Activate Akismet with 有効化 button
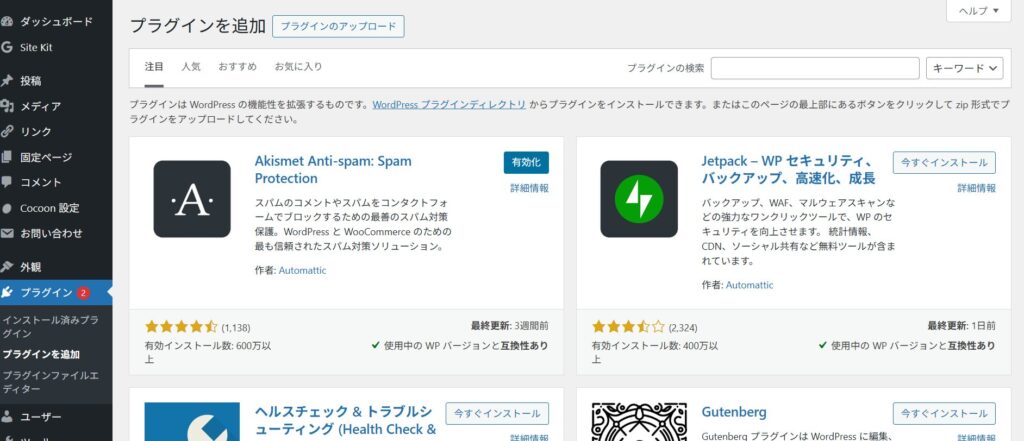This screenshot has width=1024, height=441. tap(526, 163)
